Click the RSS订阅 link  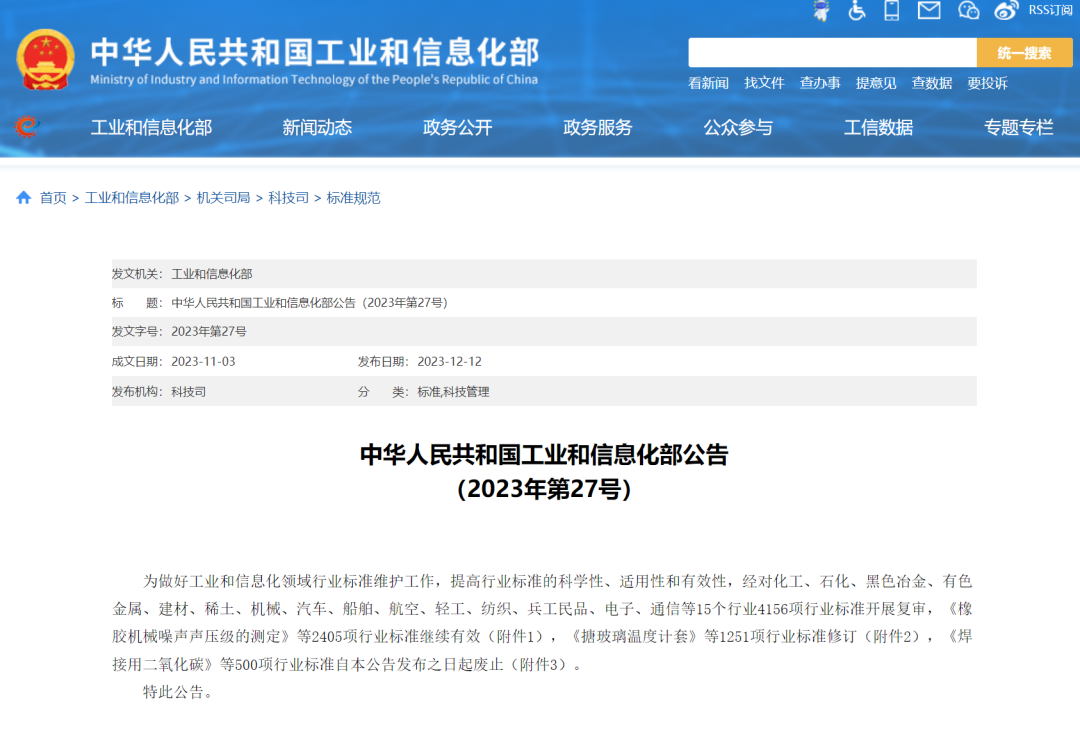click(x=1050, y=10)
